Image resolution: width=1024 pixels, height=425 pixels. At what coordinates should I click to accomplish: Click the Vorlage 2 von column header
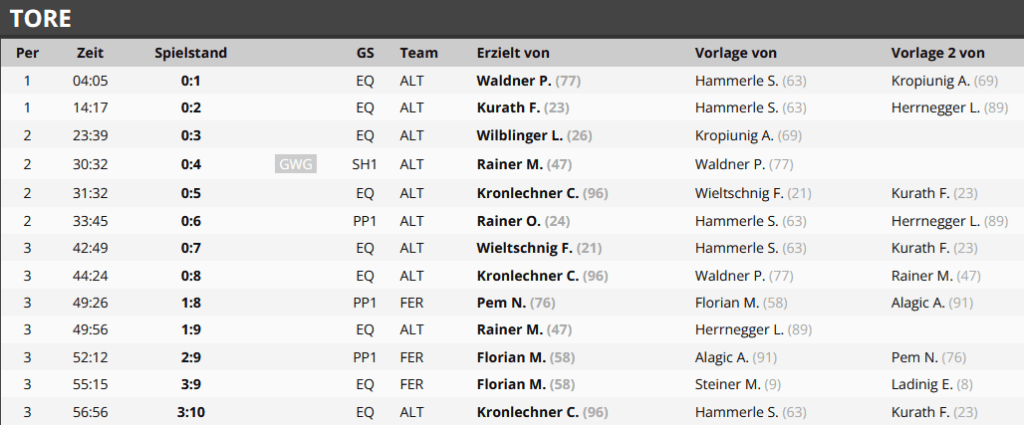tap(938, 53)
